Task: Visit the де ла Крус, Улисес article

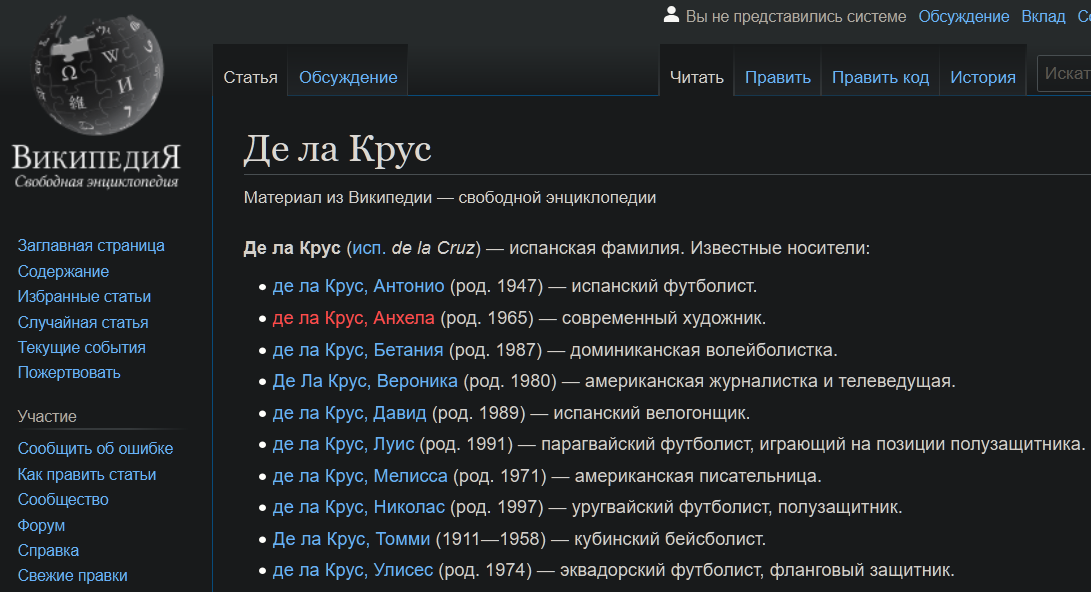Action: point(353,570)
